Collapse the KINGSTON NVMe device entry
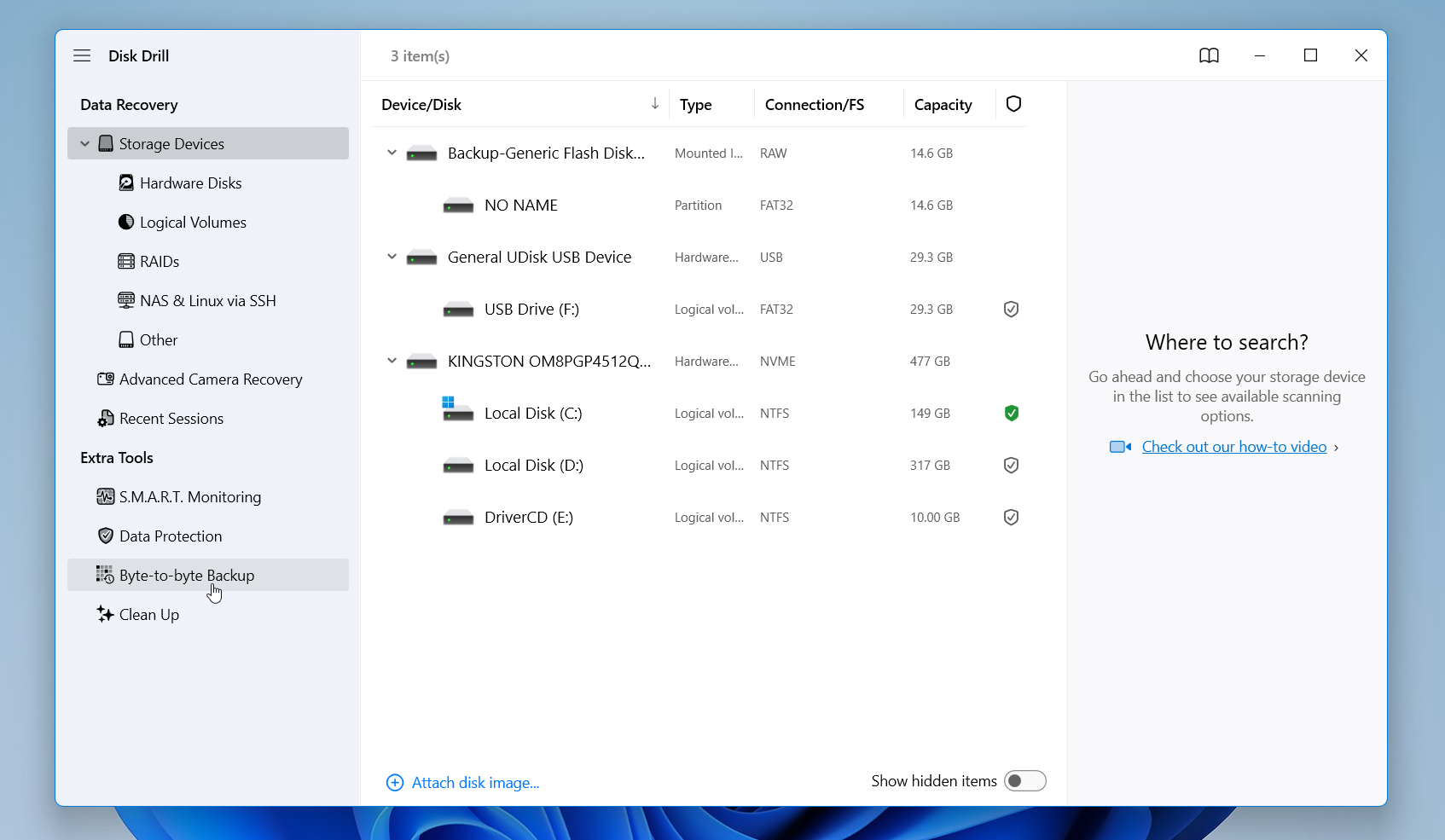The width and height of the screenshot is (1445, 840). point(392,361)
